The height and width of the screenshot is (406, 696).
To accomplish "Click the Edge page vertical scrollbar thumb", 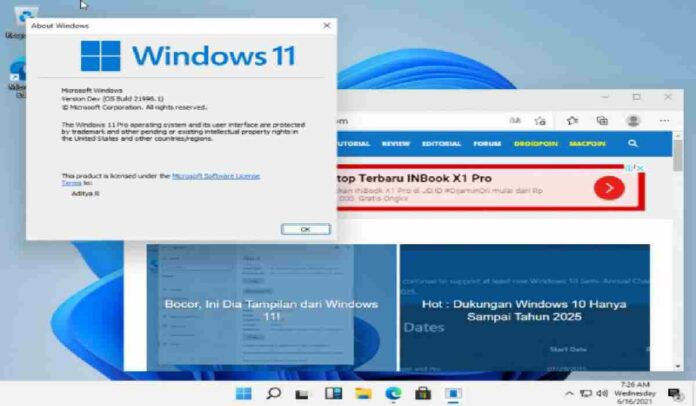I will [677, 155].
